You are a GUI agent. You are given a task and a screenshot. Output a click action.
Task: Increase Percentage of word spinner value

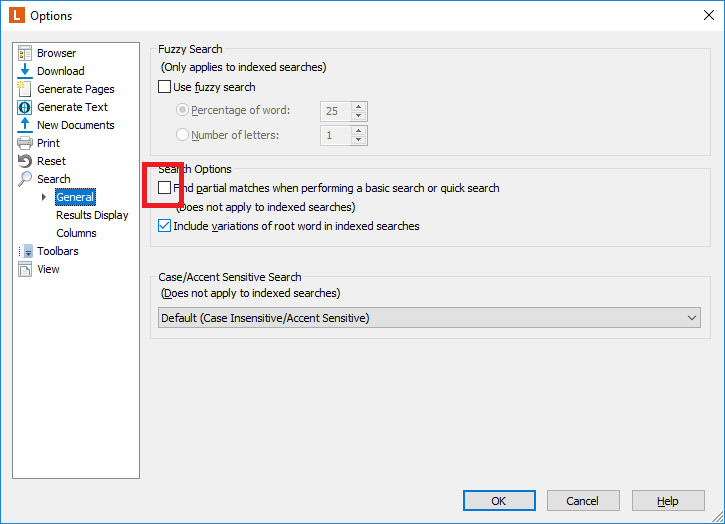(358, 106)
